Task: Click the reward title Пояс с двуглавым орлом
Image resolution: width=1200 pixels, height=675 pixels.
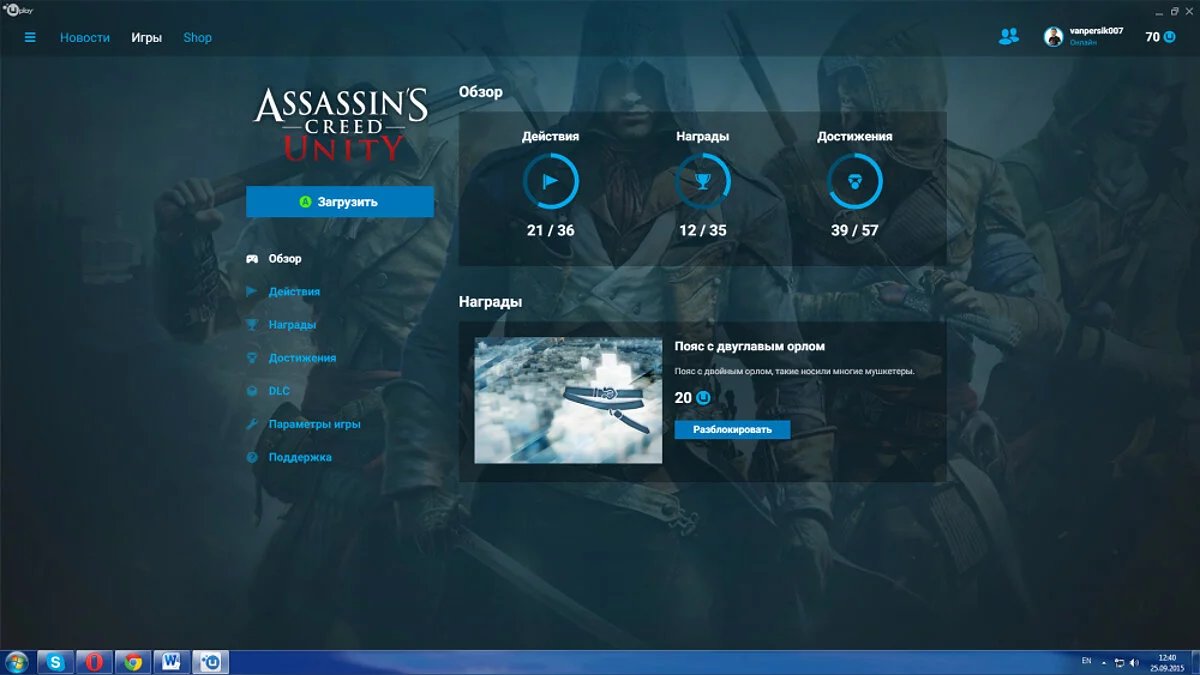Action: coord(750,346)
